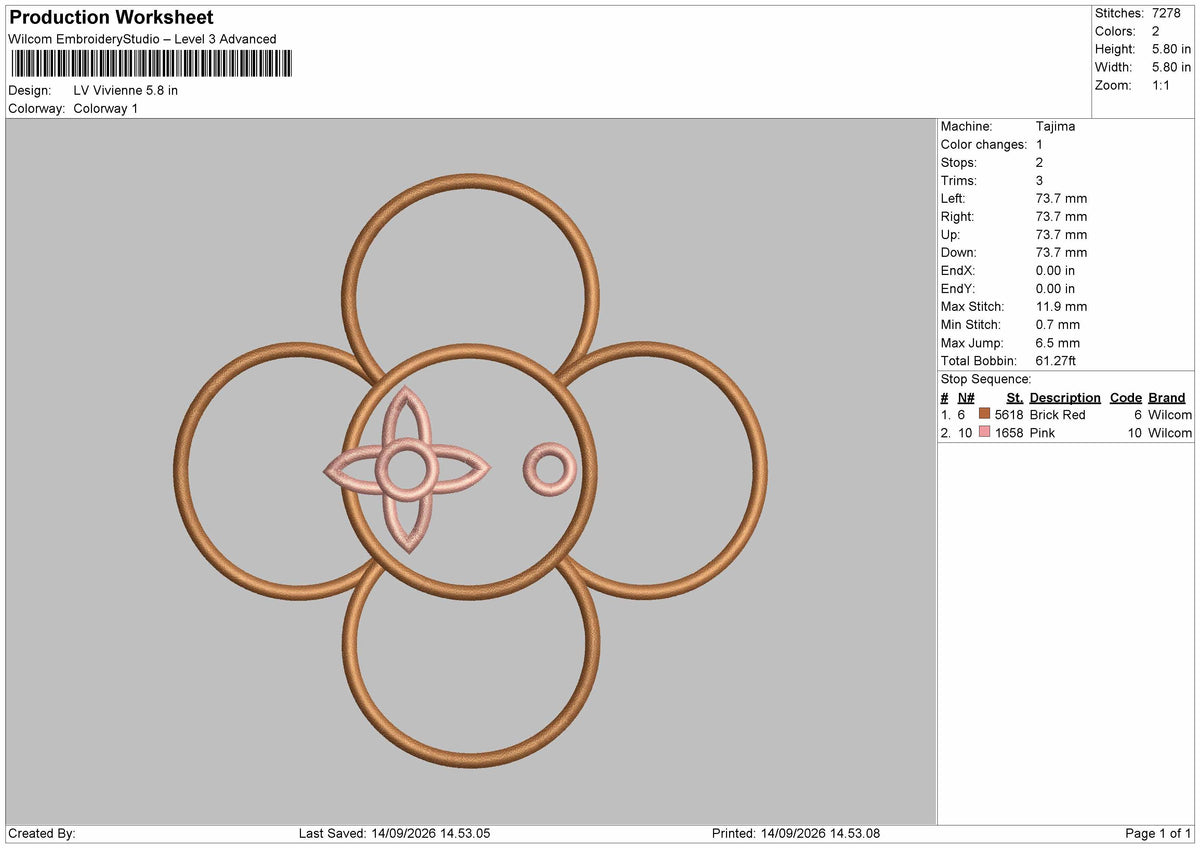Click the Height value '5.80 in'

pyautogui.click(x=1172, y=49)
